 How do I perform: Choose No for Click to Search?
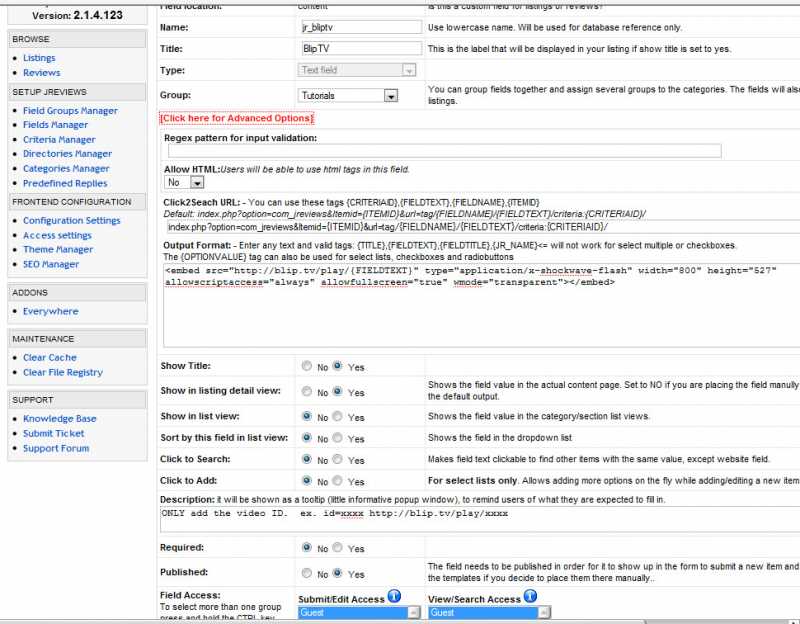307,459
